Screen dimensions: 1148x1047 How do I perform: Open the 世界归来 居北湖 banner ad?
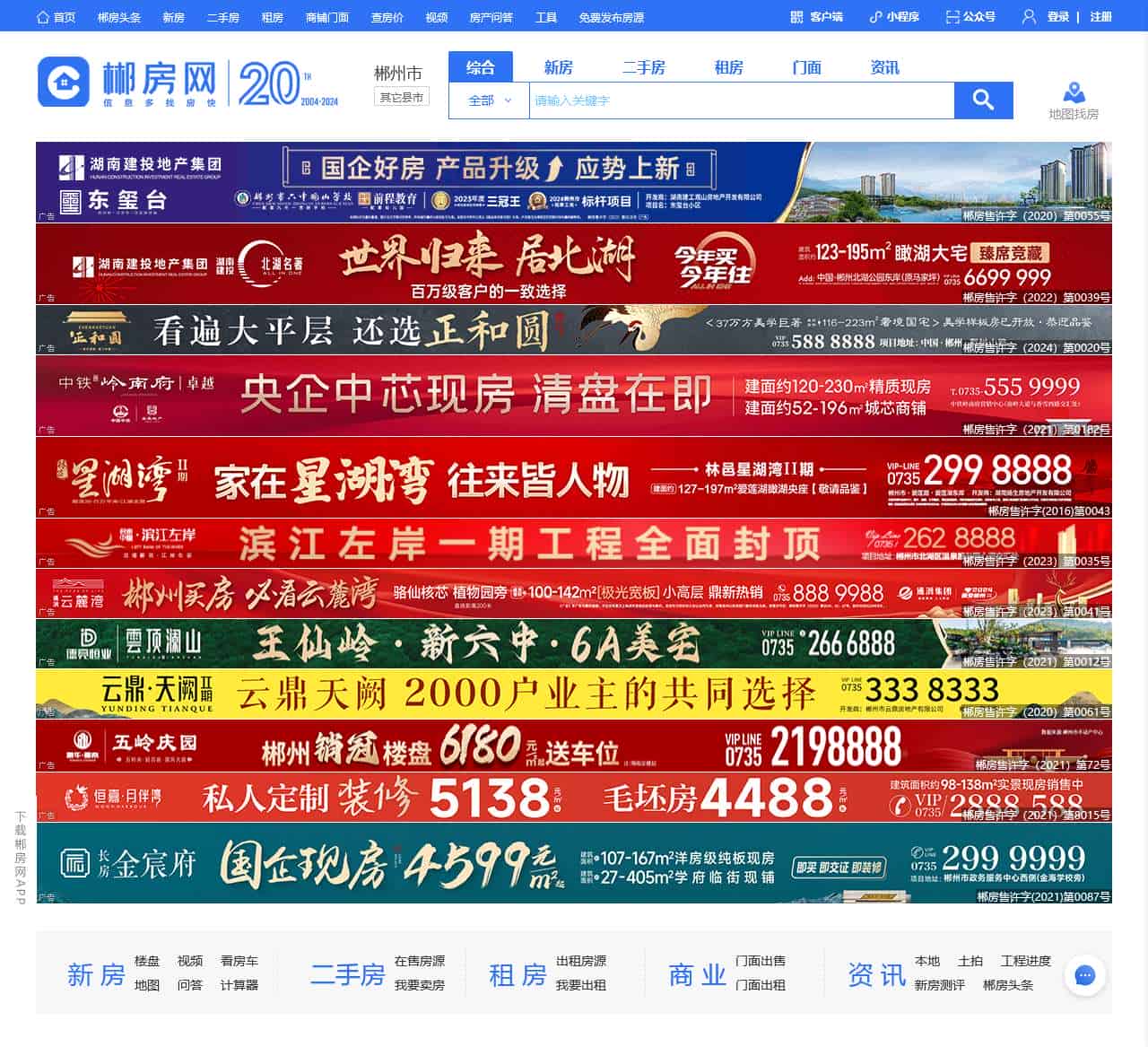(x=574, y=264)
